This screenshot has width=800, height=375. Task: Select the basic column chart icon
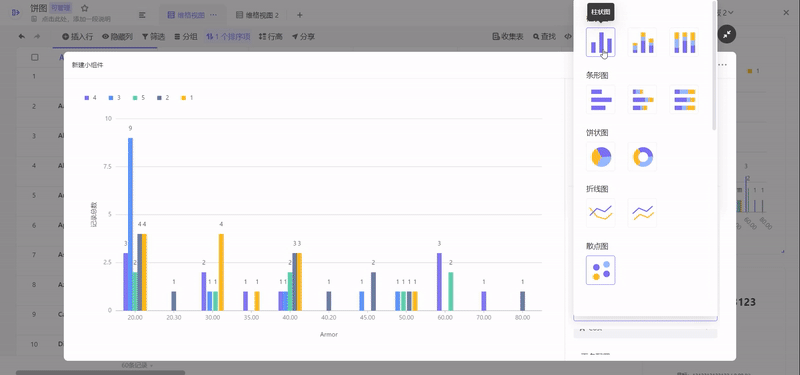click(x=601, y=42)
